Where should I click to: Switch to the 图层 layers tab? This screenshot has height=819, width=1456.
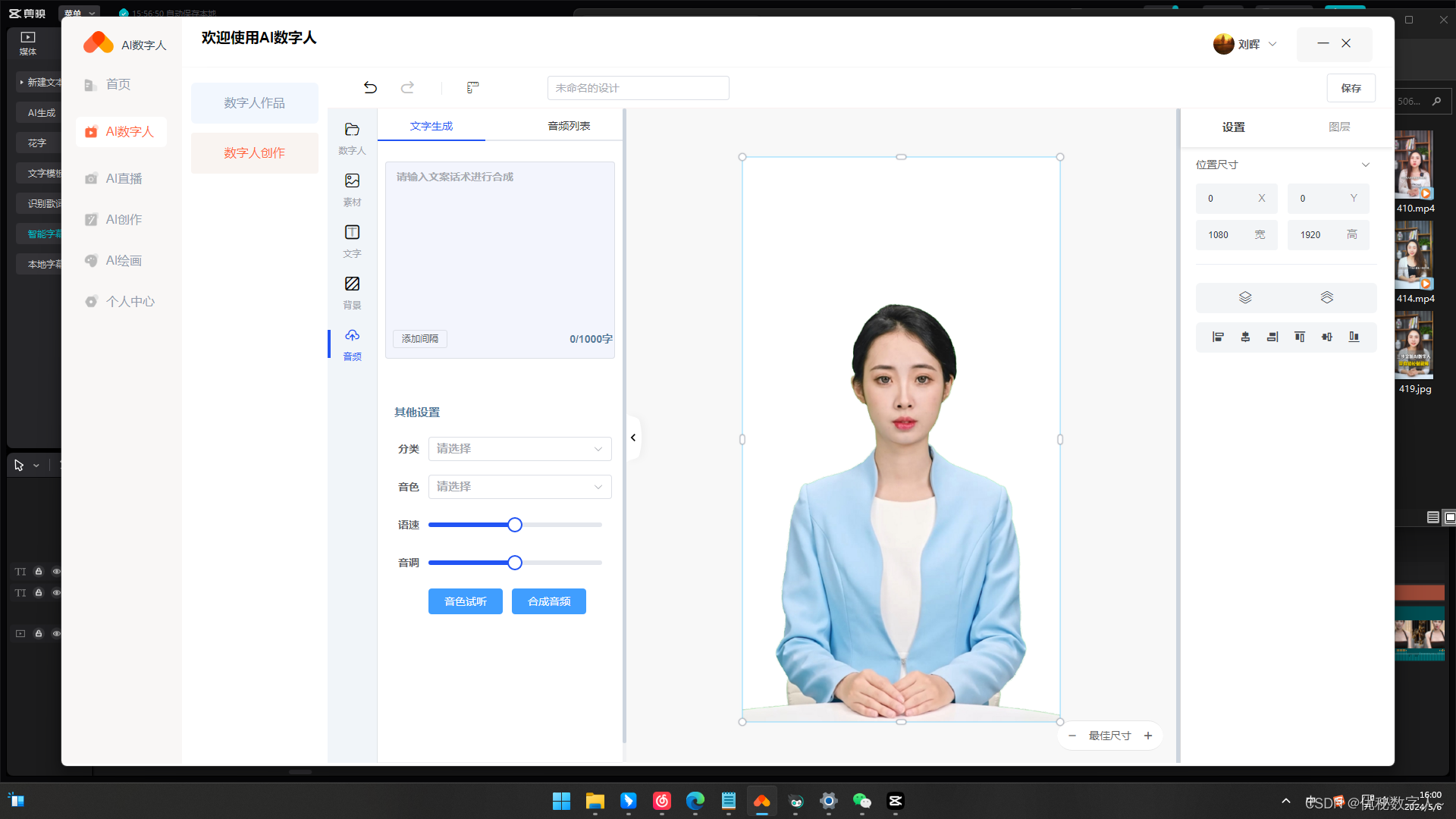[1339, 127]
